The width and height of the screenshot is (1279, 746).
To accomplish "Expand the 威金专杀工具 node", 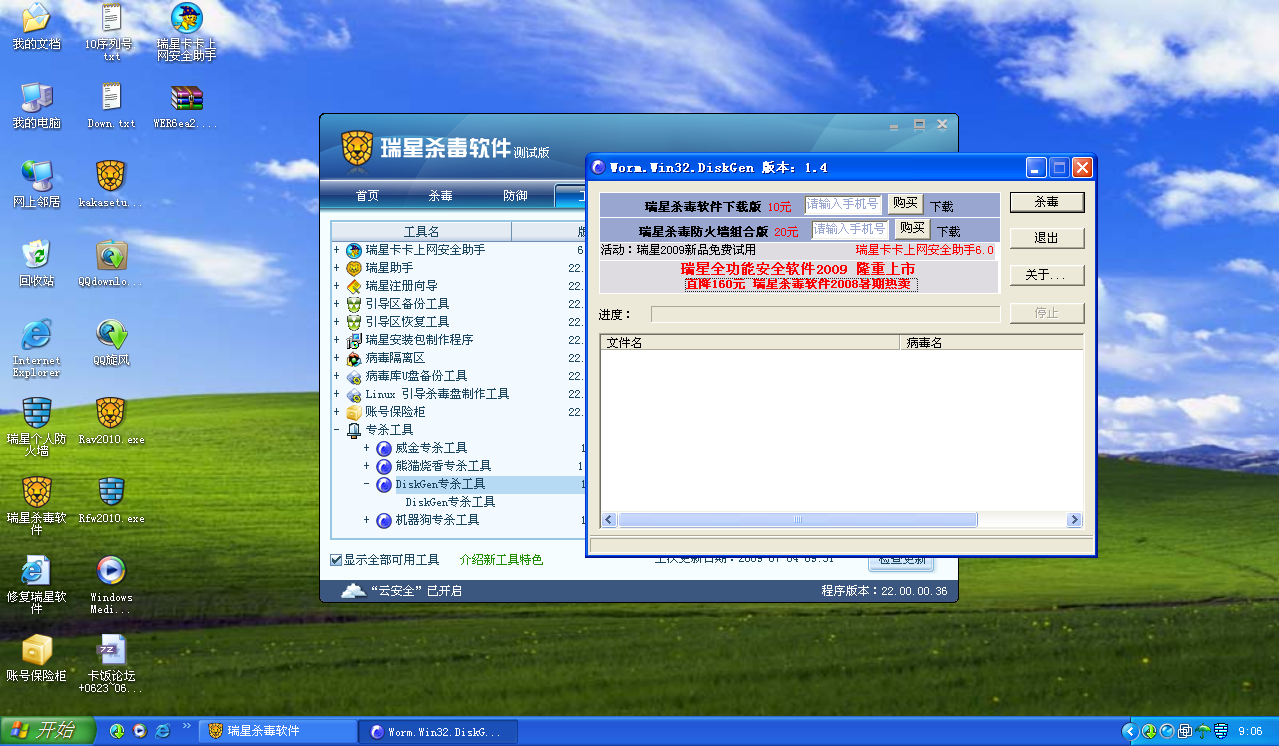I will click(367, 448).
